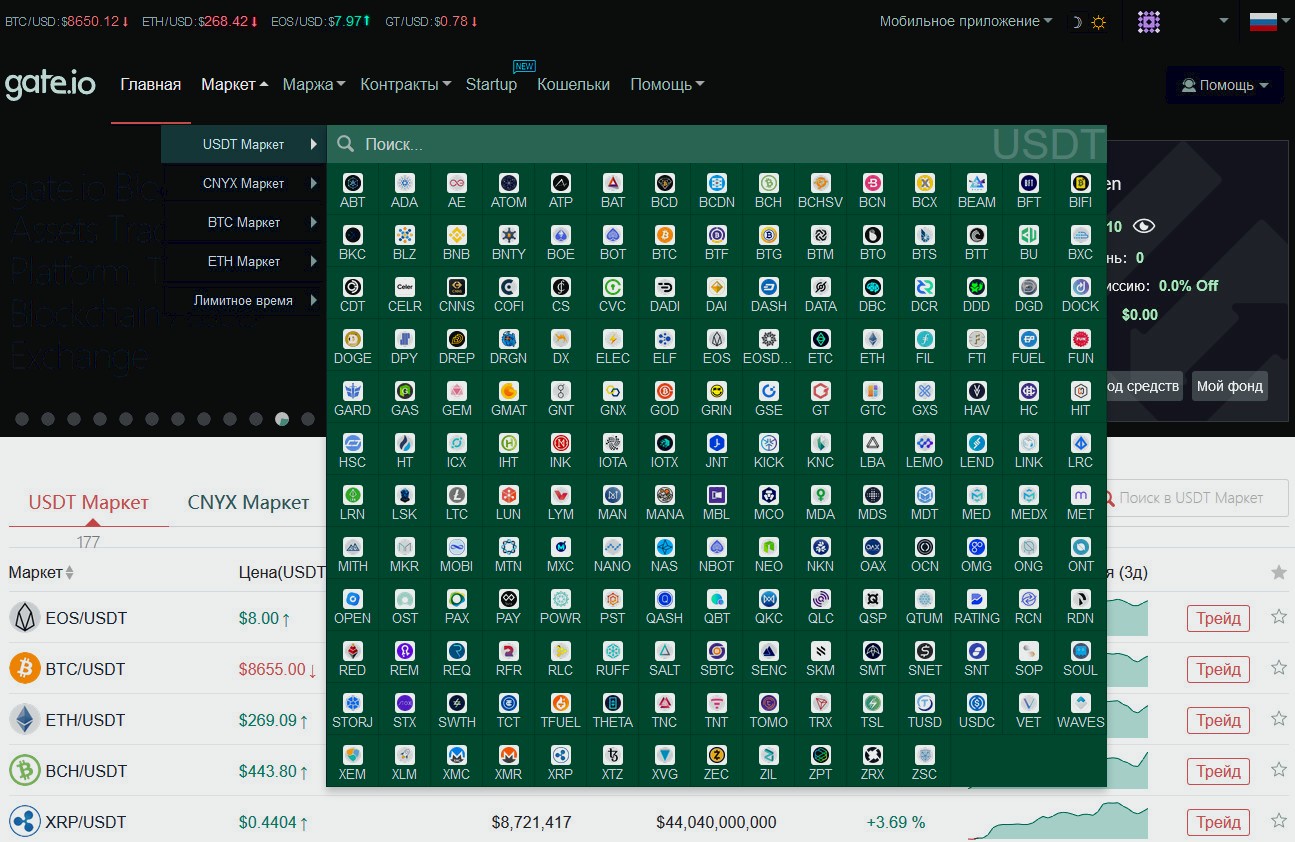Select the BNB coin icon
The image size is (1295, 842).
tap(456, 235)
